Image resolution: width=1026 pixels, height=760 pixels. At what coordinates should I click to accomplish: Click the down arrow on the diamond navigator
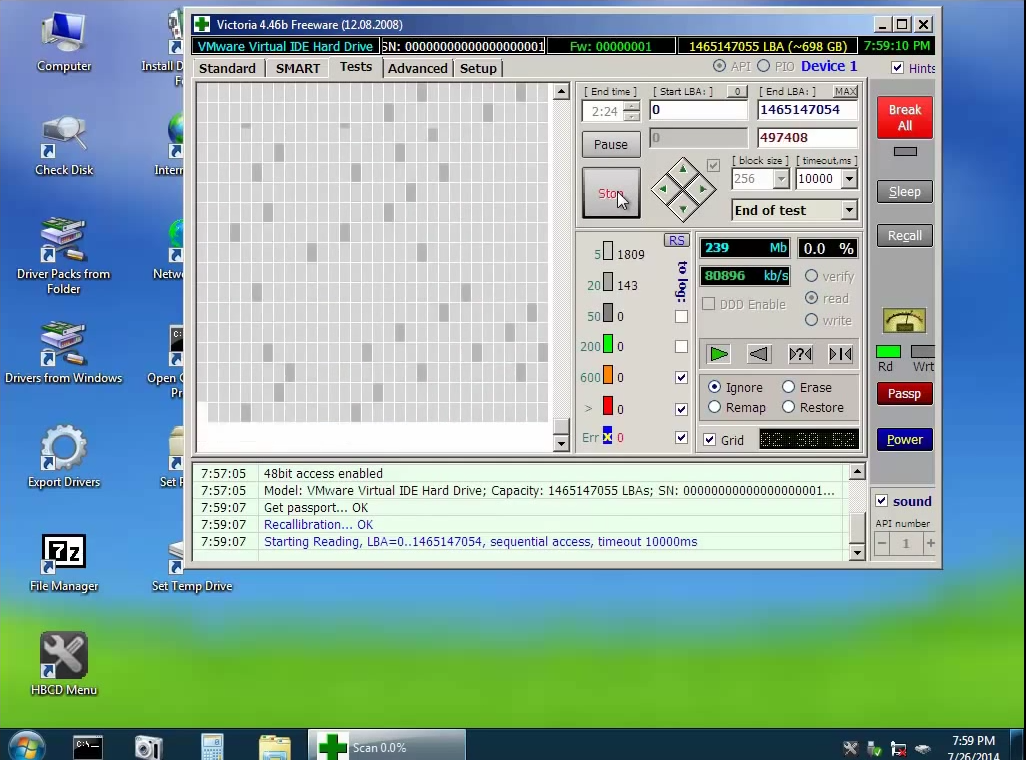[683, 209]
